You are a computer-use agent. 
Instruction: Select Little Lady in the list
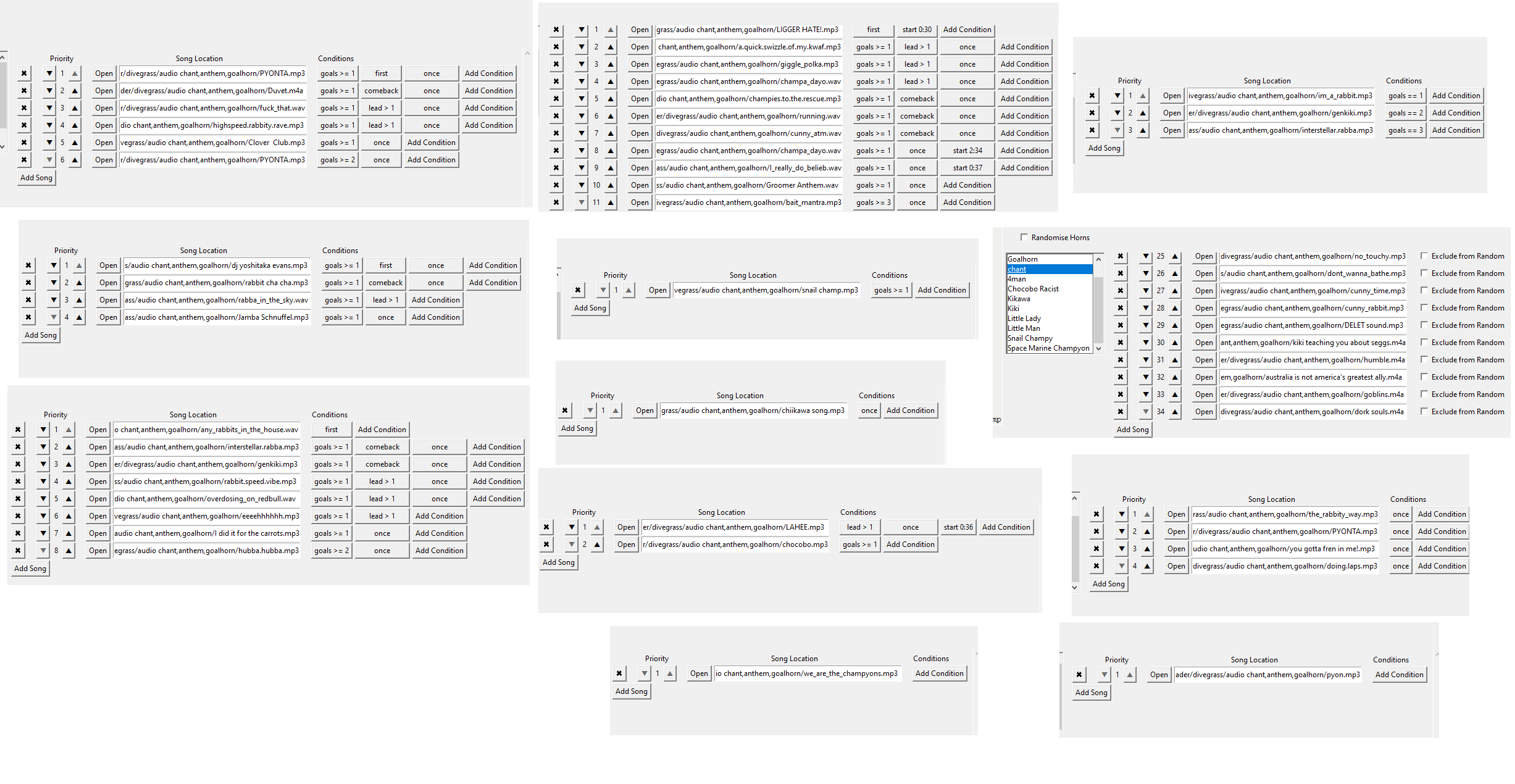point(1050,319)
